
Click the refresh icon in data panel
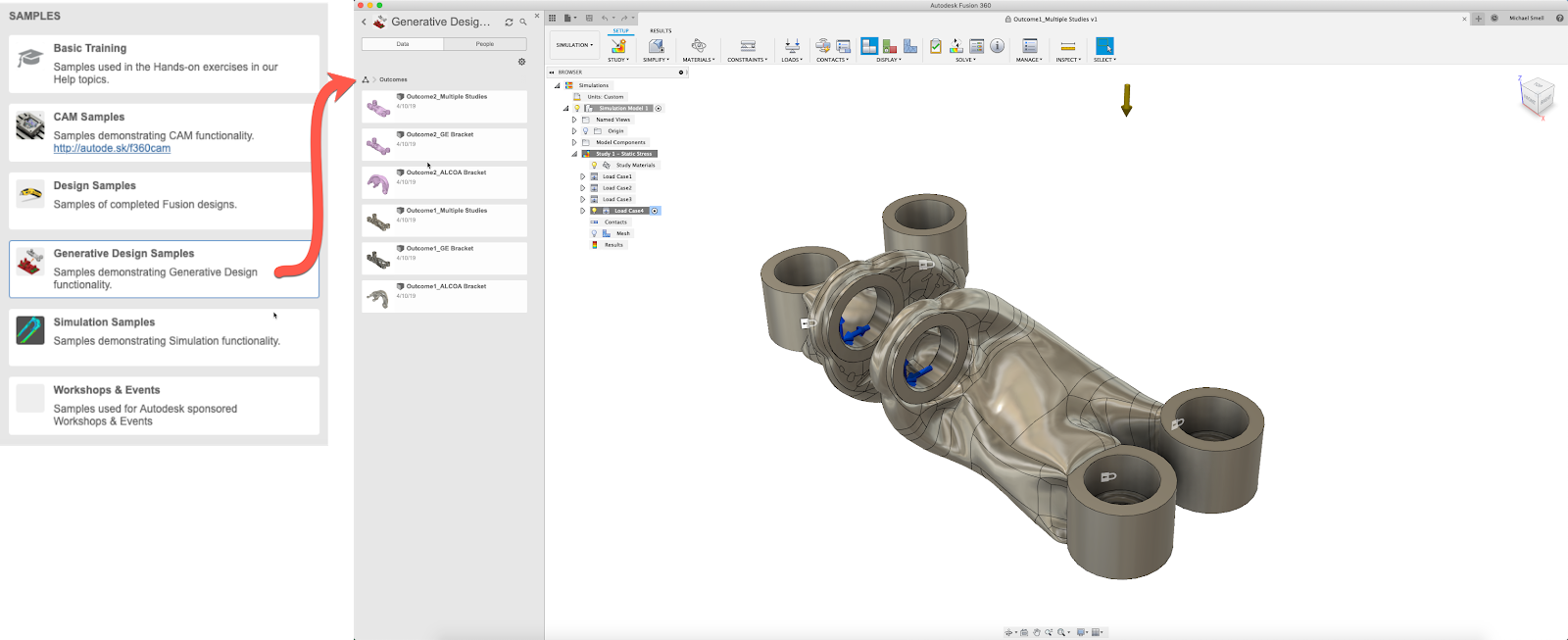pos(509,22)
